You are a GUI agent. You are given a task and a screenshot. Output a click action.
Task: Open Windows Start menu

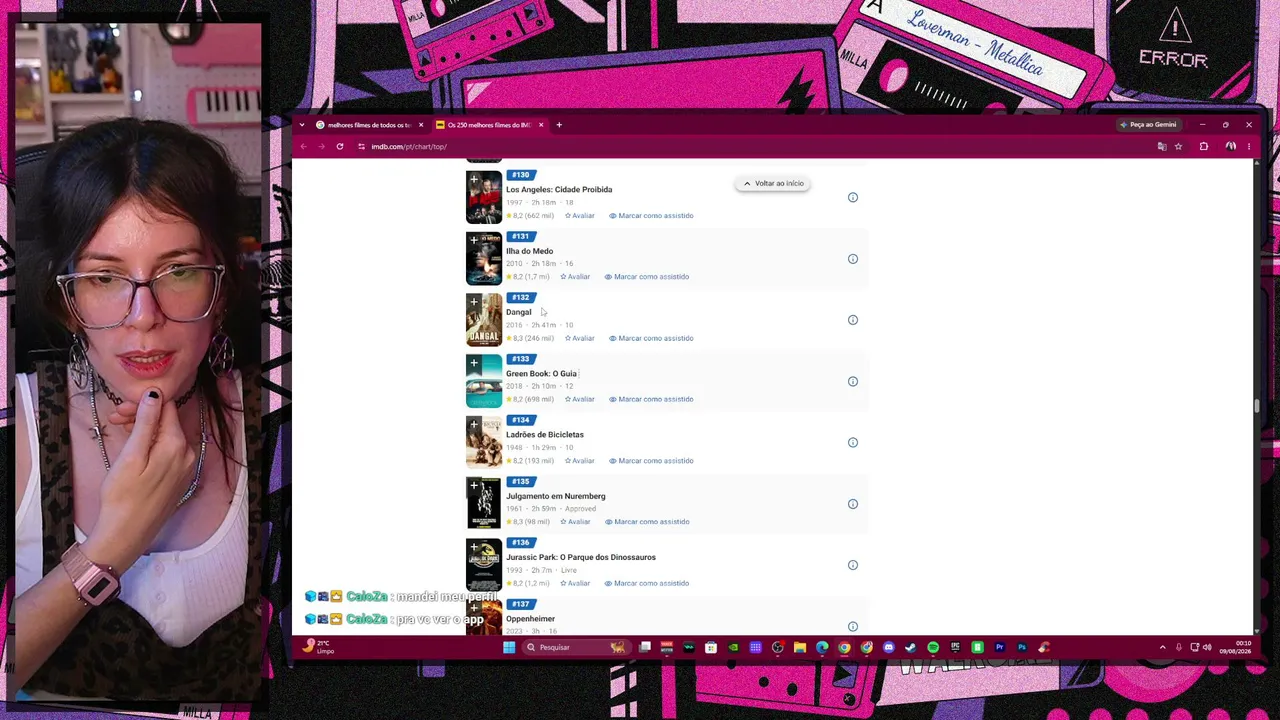pos(509,648)
